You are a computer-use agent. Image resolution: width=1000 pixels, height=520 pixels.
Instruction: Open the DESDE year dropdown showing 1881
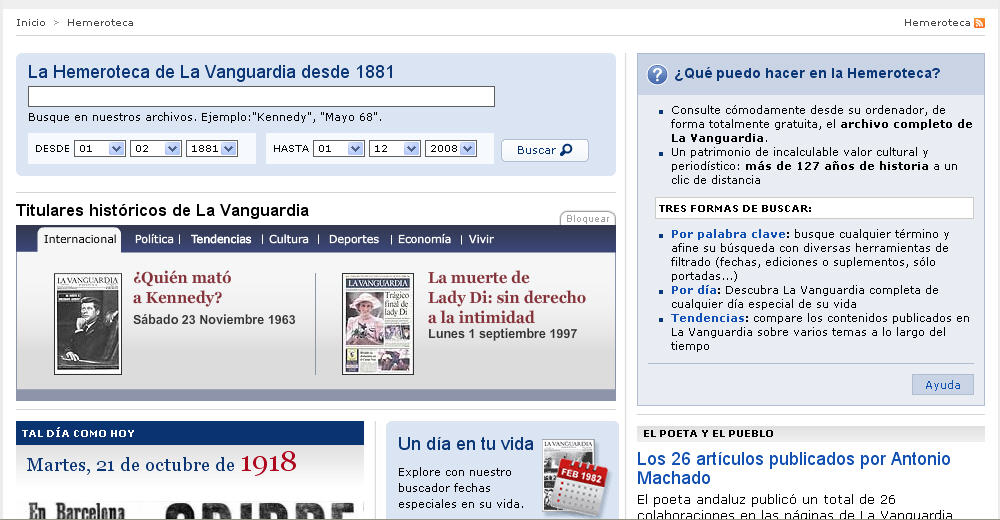(x=212, y=149)
